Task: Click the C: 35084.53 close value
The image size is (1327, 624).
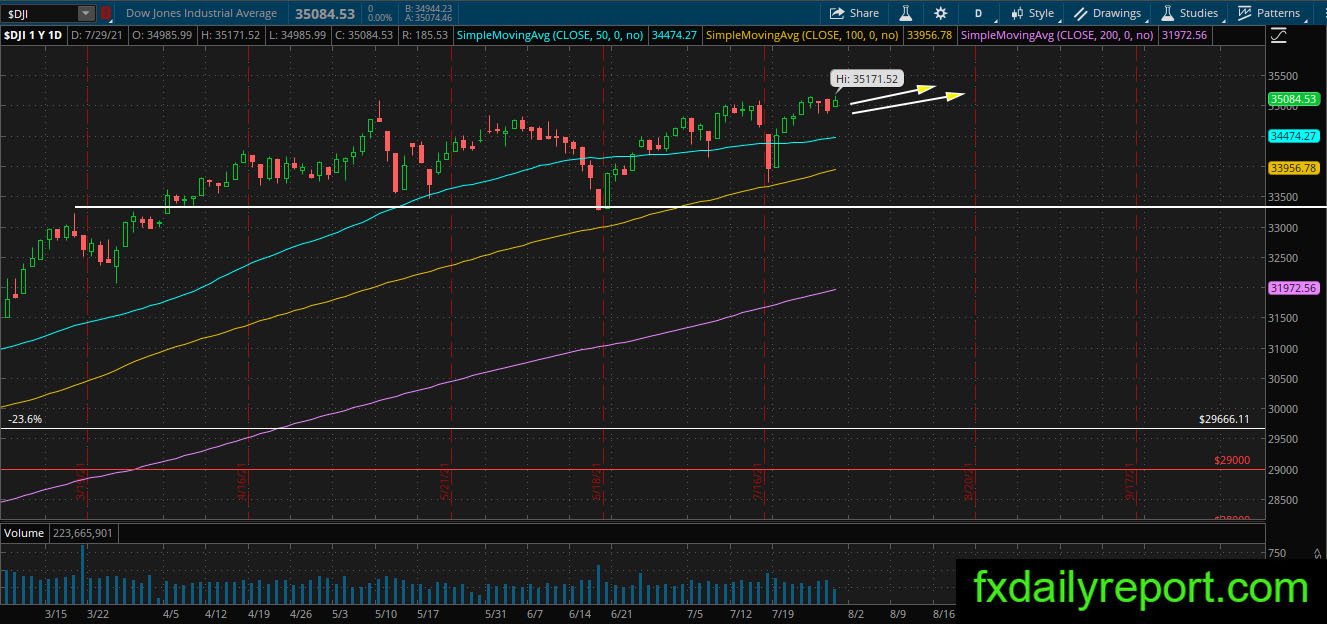Action: tap(363, 35)
